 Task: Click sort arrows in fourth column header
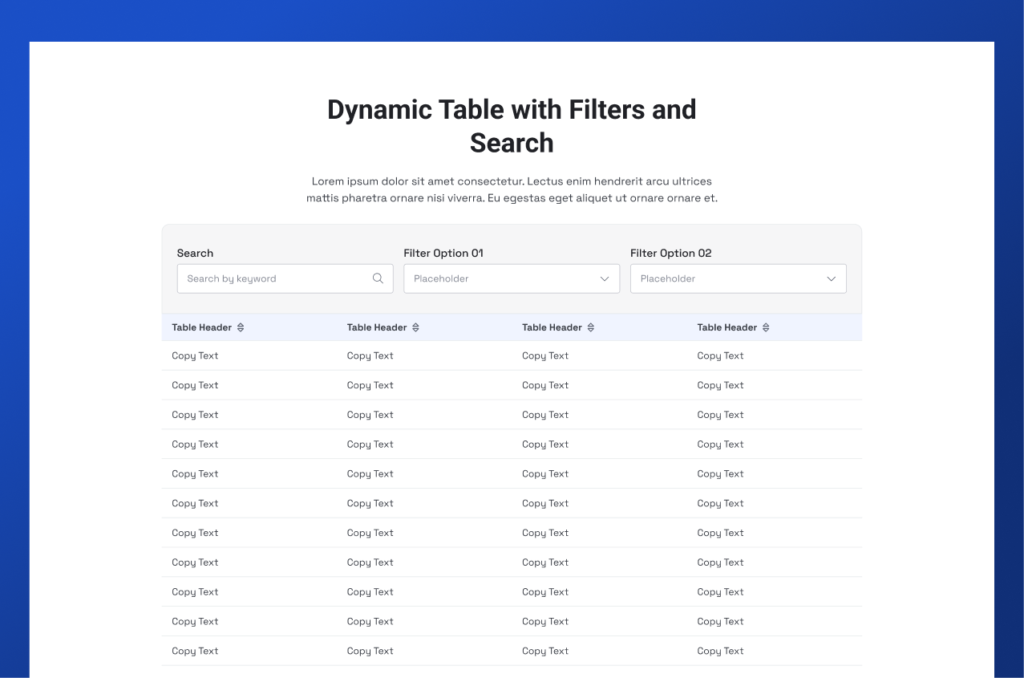(766, 328)
